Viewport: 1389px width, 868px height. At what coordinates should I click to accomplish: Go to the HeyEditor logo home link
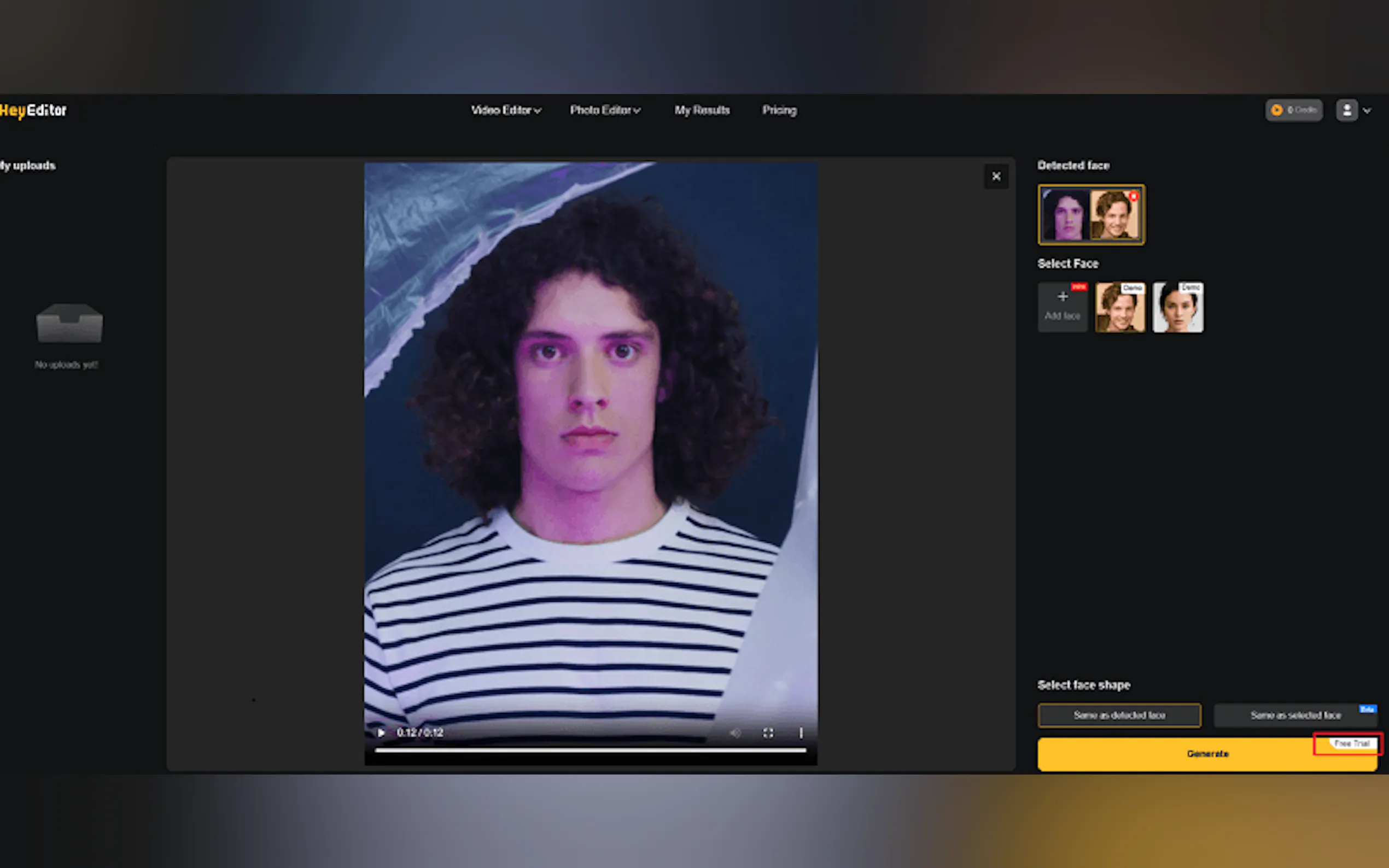(x=33, y=110)
